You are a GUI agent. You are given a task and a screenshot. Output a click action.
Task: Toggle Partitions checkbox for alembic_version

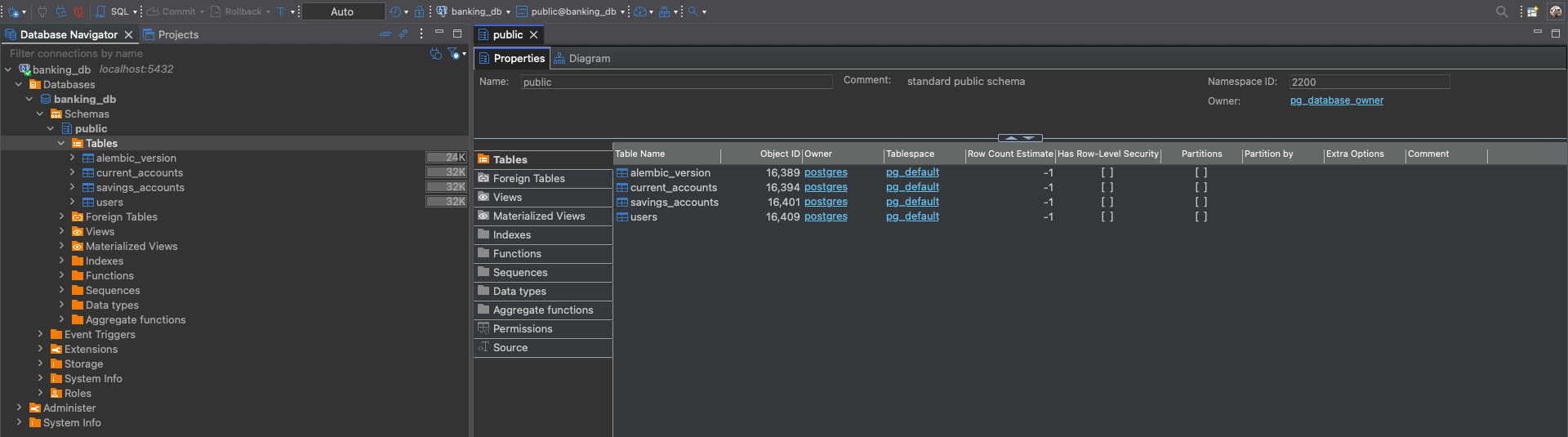pos(1201,172)
